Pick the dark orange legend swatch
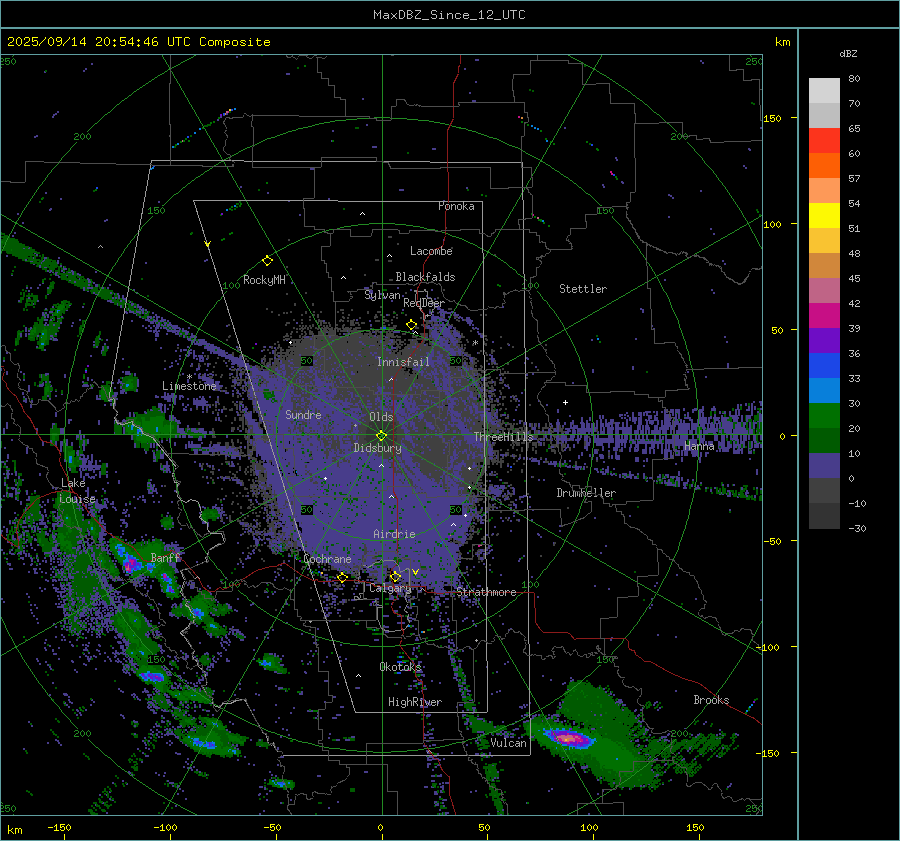This screenshot has height=841, width=900. click(824, 165)
